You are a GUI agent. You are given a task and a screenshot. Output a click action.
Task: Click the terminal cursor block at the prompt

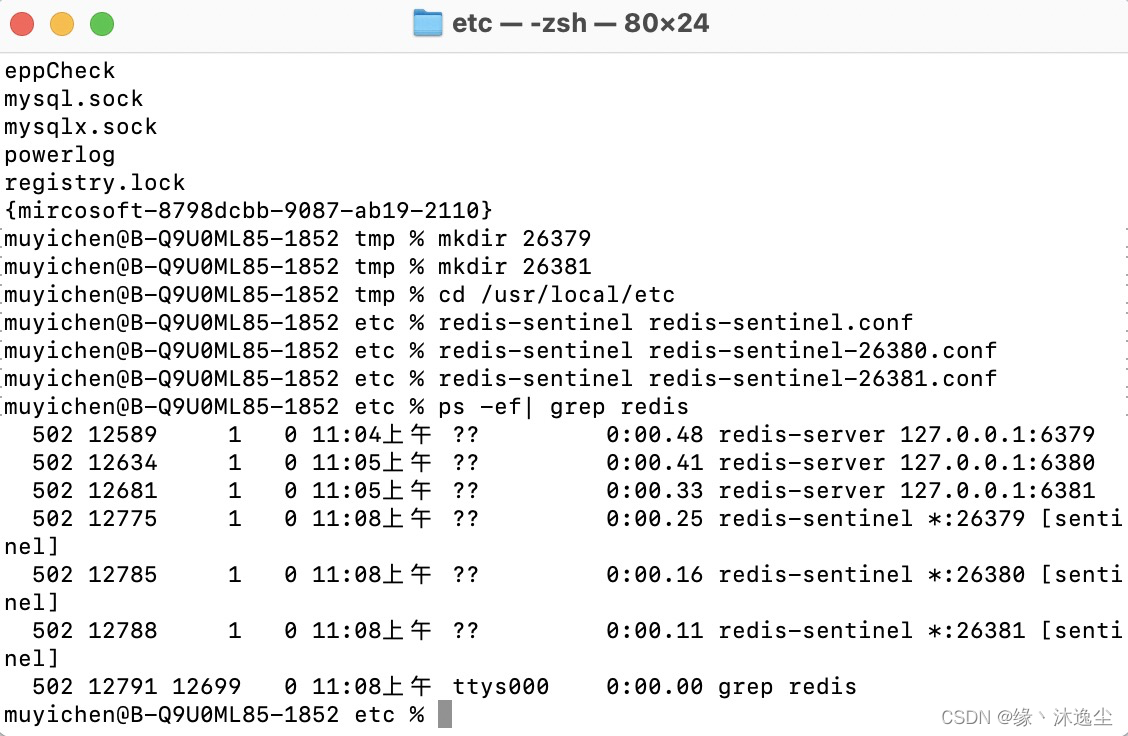click(x=445, y=714)
